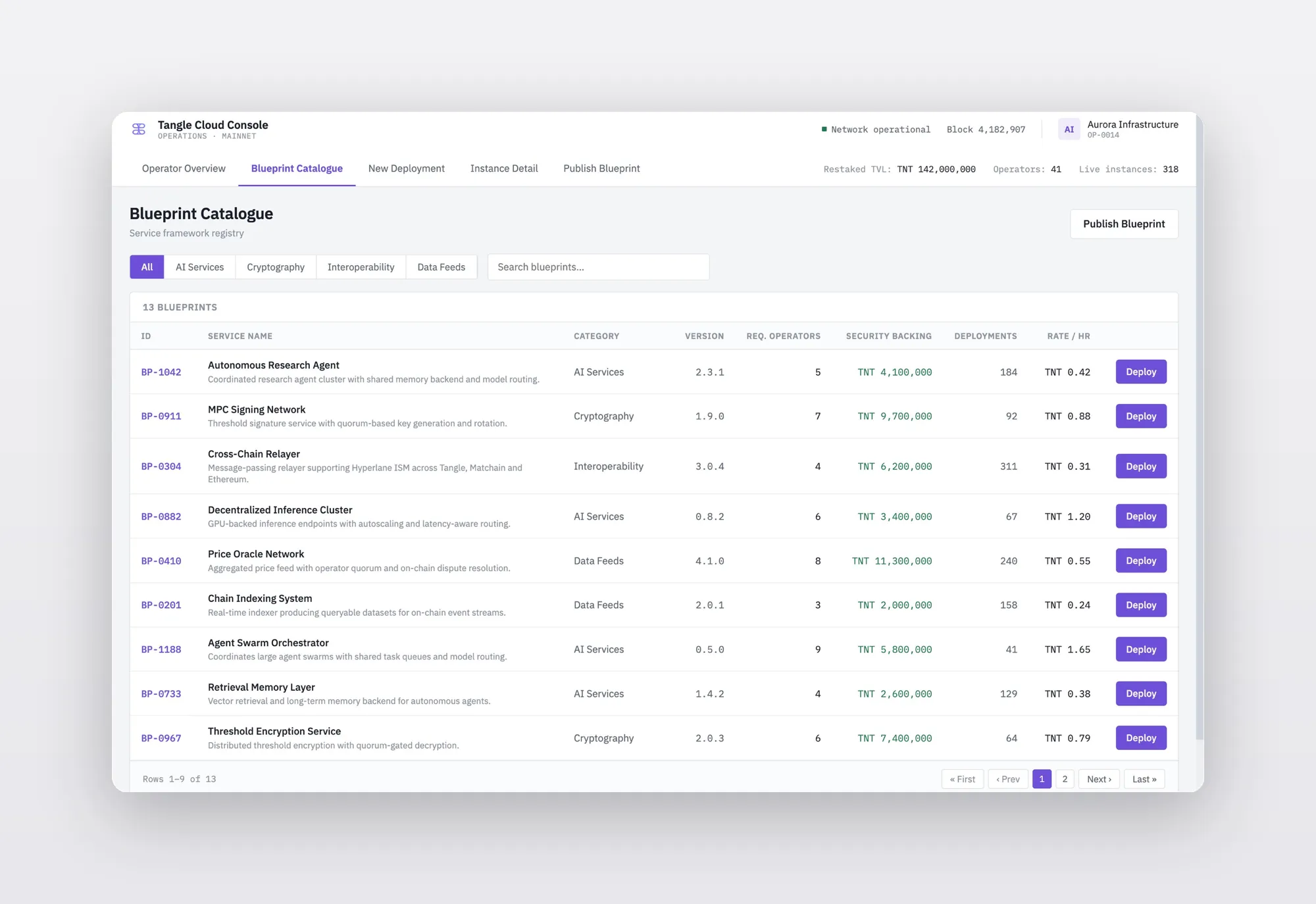Filter blueprints by Interoperability

point(361,267)
